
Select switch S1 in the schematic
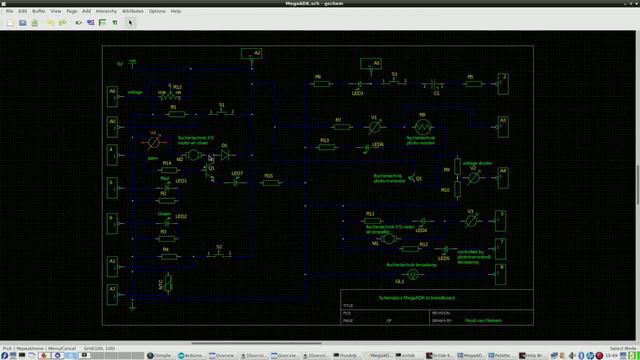(222, 113)
